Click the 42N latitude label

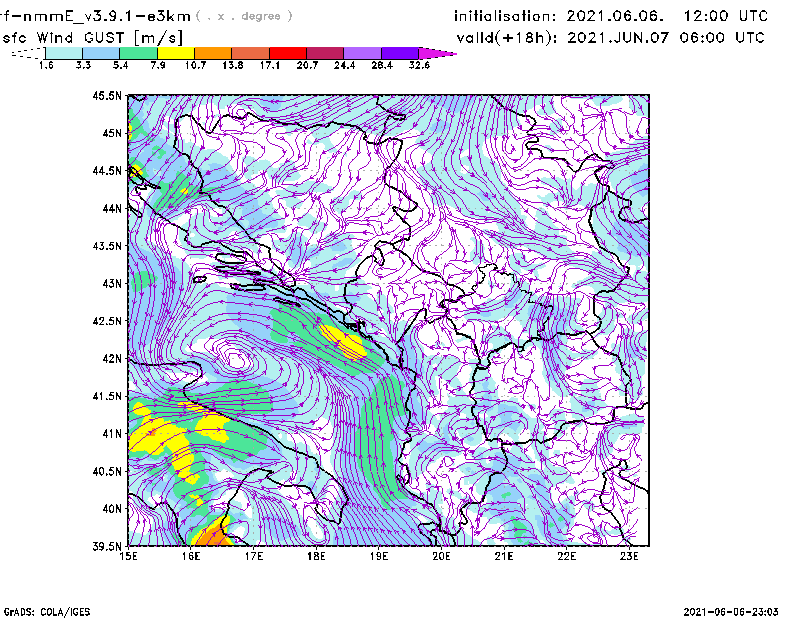112,359
